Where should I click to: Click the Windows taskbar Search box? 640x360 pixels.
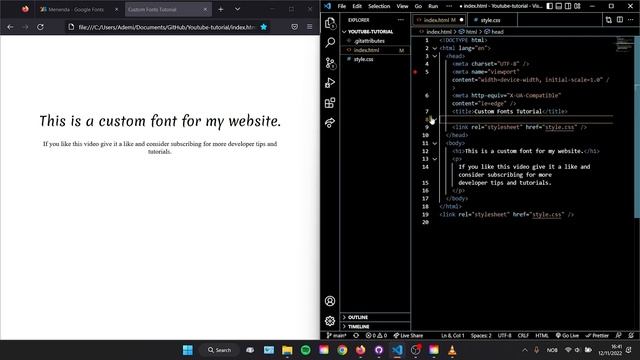(220, 350)
